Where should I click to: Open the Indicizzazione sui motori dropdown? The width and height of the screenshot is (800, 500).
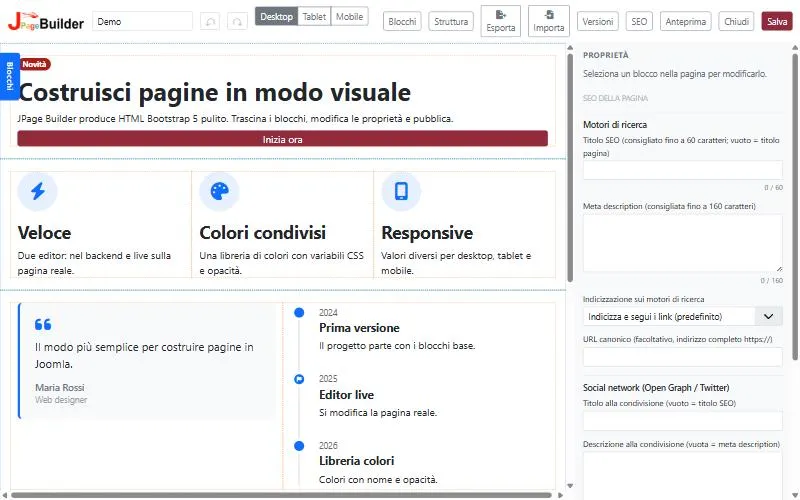(x=683, y=316)
